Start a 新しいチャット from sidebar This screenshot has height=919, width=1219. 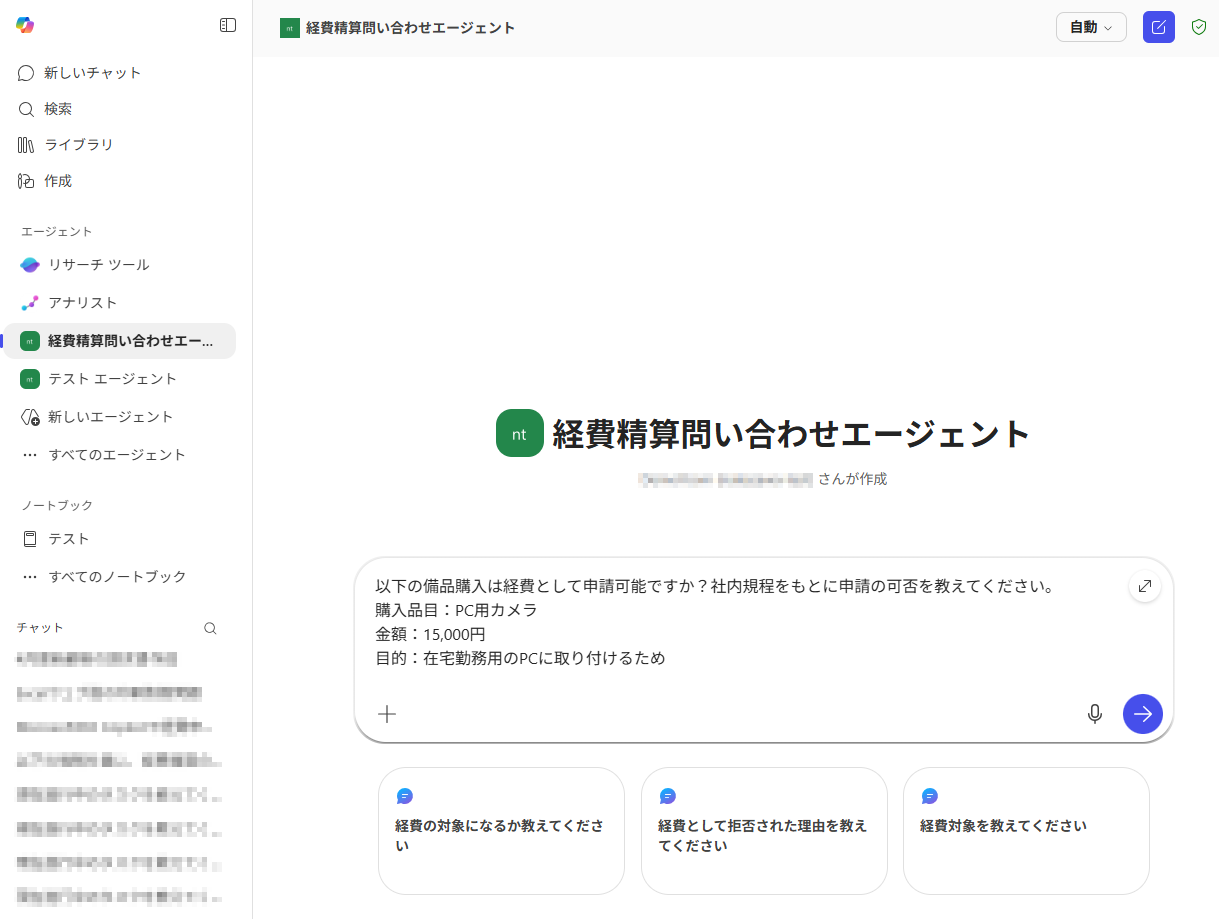pos(92,73)
